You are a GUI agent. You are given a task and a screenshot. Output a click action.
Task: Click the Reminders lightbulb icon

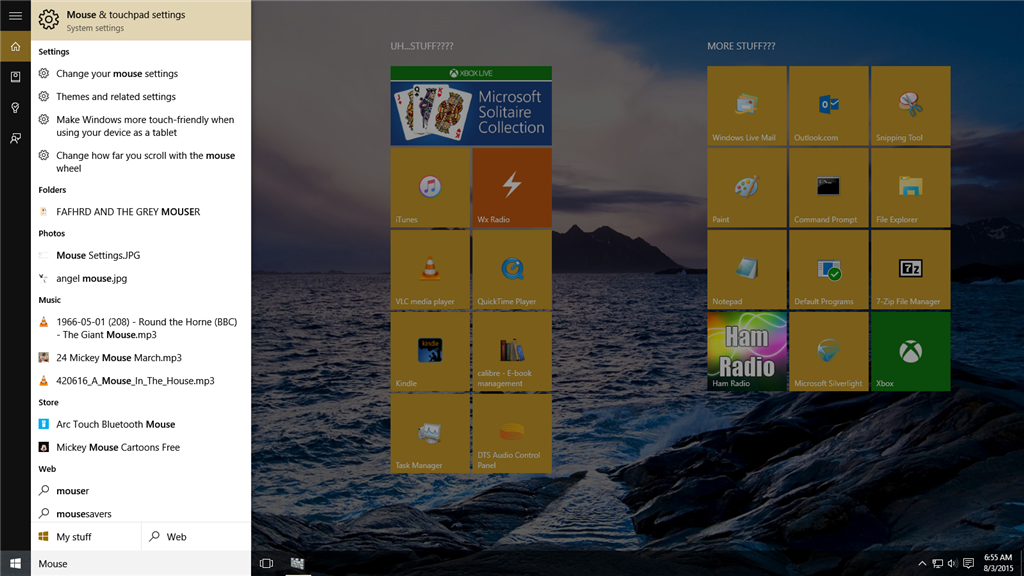click(15, 108)
